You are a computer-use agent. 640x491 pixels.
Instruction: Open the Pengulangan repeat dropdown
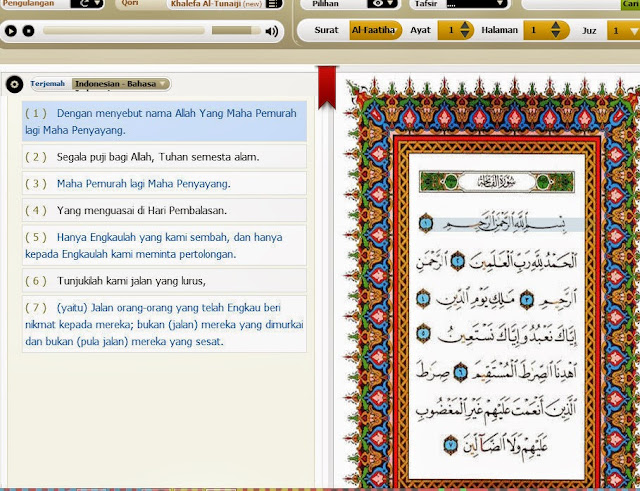tap(87, 4)
